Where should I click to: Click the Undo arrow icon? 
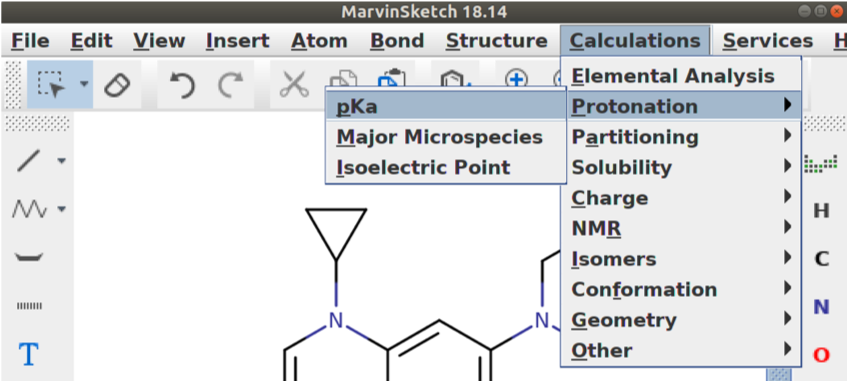point(182,85)
